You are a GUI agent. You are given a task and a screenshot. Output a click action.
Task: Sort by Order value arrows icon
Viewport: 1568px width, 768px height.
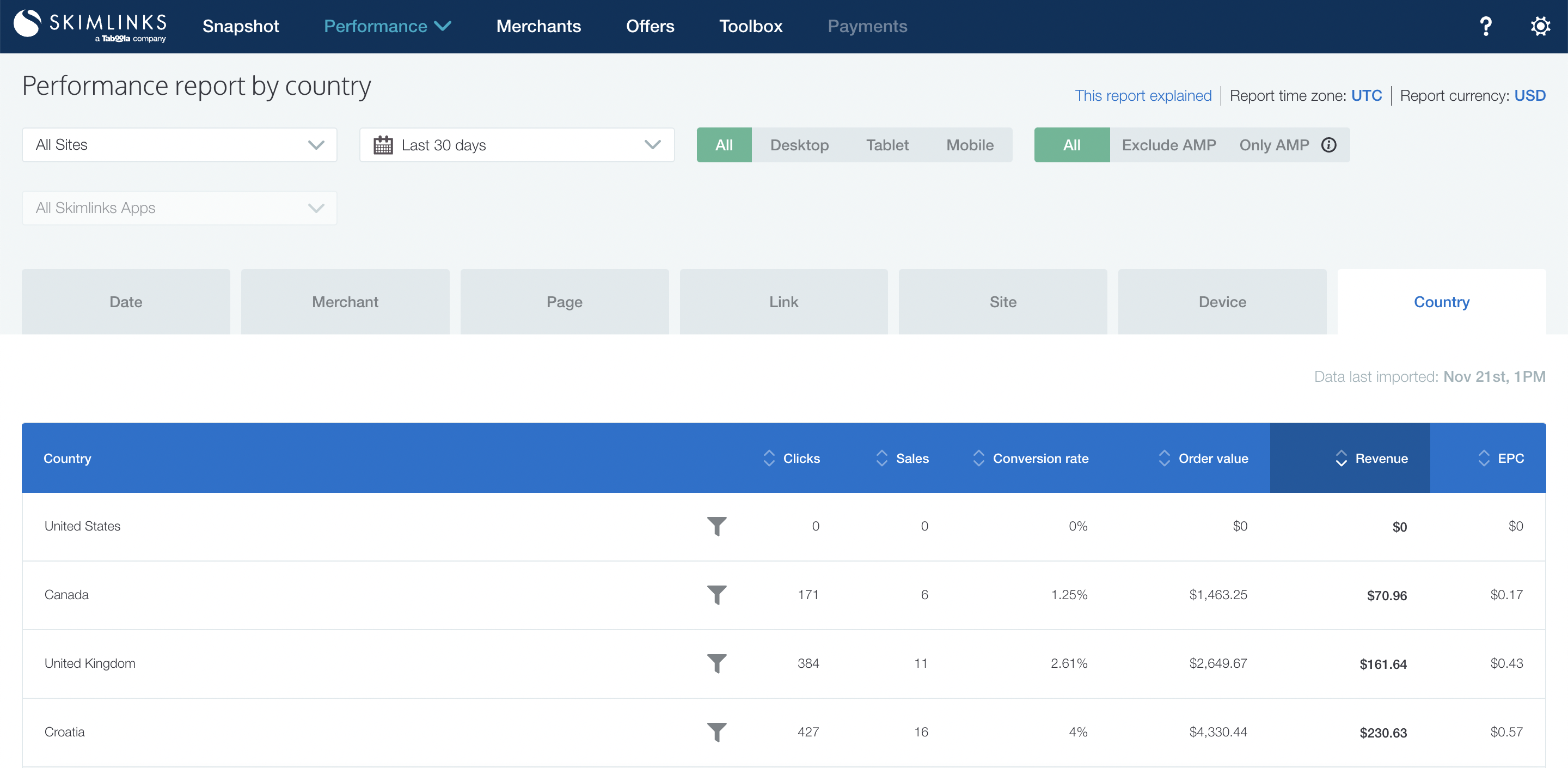[x=1164, y=459]
